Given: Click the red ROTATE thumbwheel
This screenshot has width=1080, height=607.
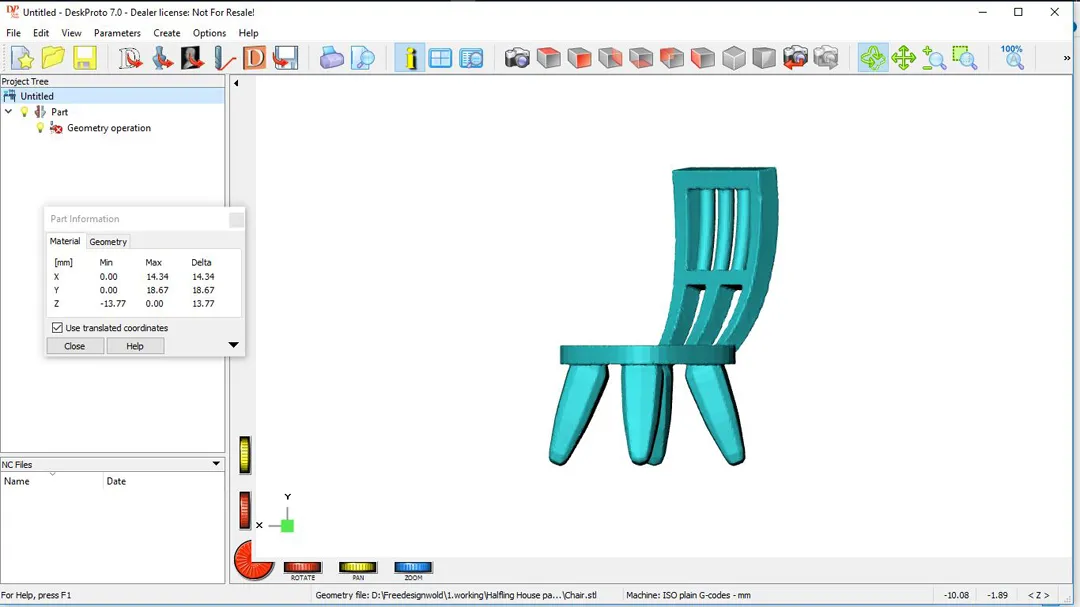Looking at the screenshot, I should (302, 567).
